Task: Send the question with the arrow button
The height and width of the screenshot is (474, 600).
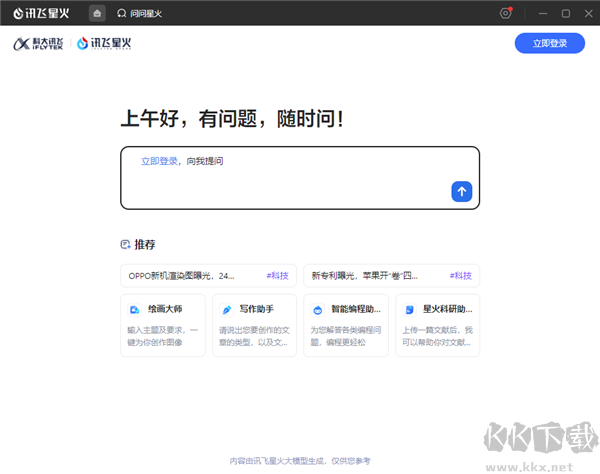Action: click(x=461, y=191)
